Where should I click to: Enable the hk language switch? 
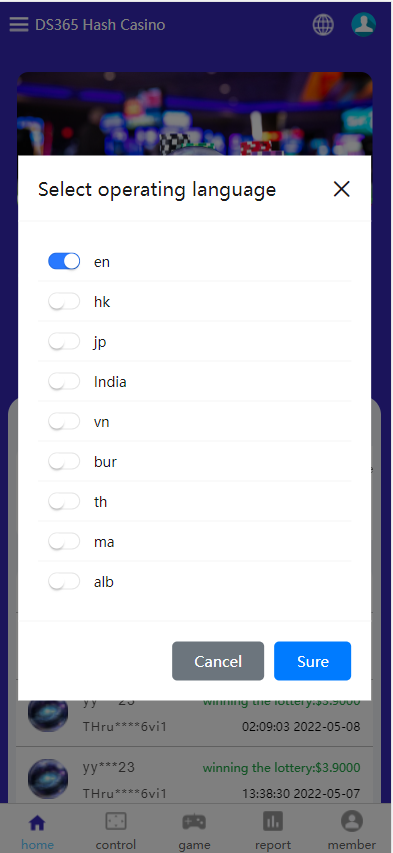(64, 301)
